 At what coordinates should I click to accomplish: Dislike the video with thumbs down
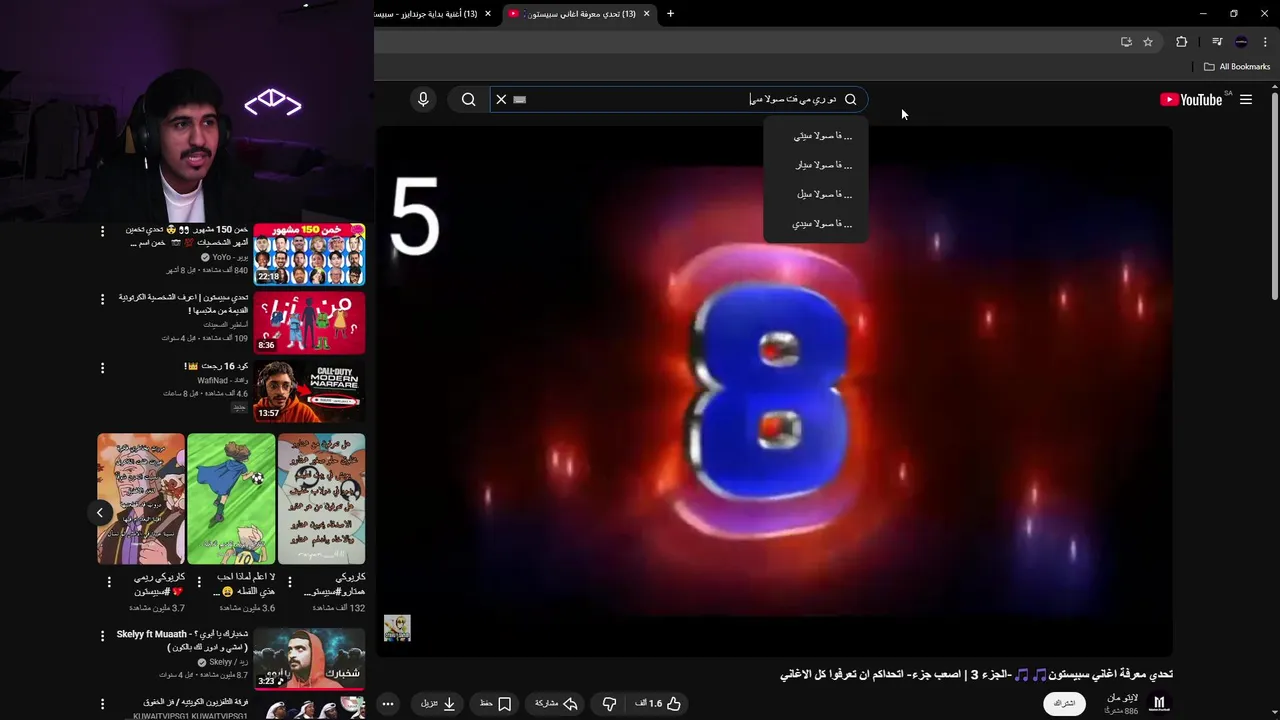pos(609,704)
